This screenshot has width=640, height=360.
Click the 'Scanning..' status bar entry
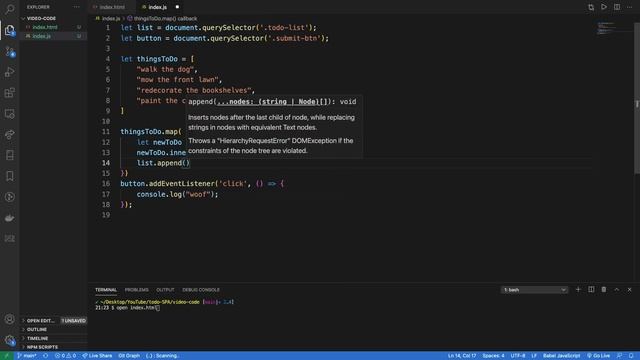click(162, 356)
